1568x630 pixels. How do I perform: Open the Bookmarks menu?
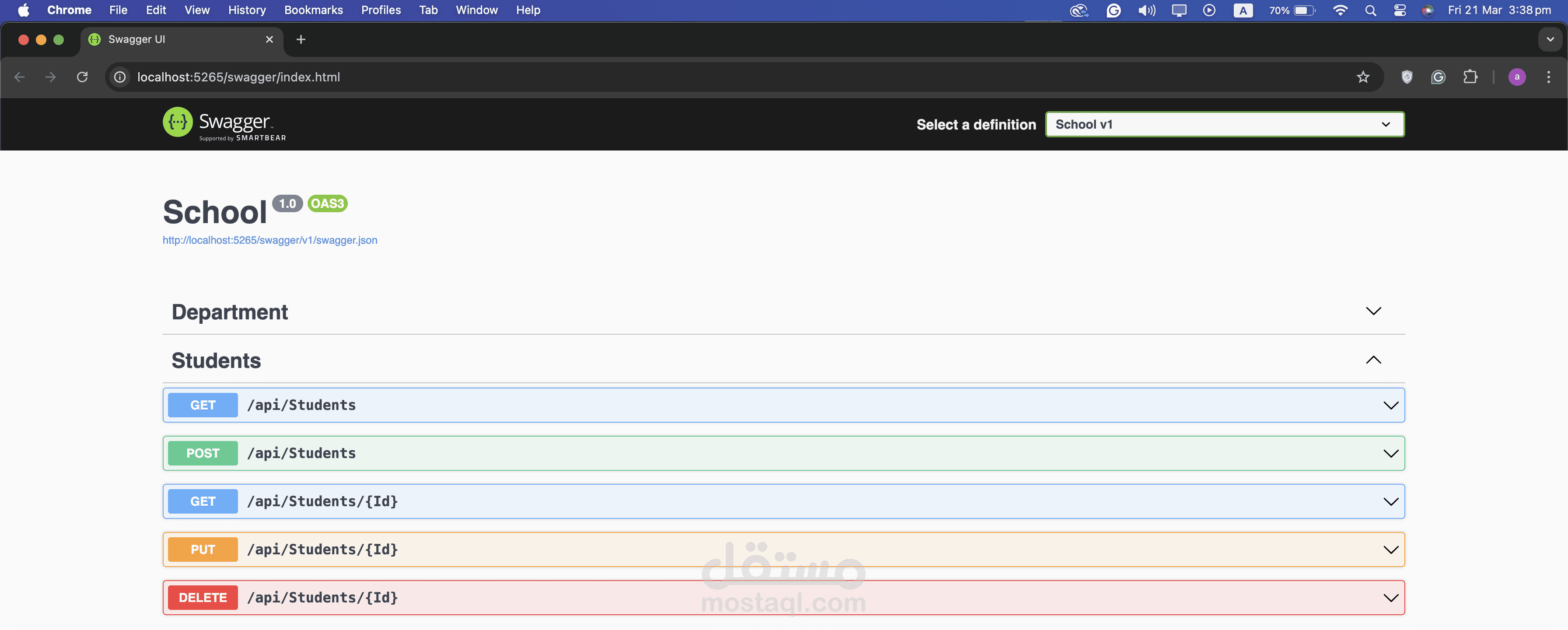[x=314, y=10]
